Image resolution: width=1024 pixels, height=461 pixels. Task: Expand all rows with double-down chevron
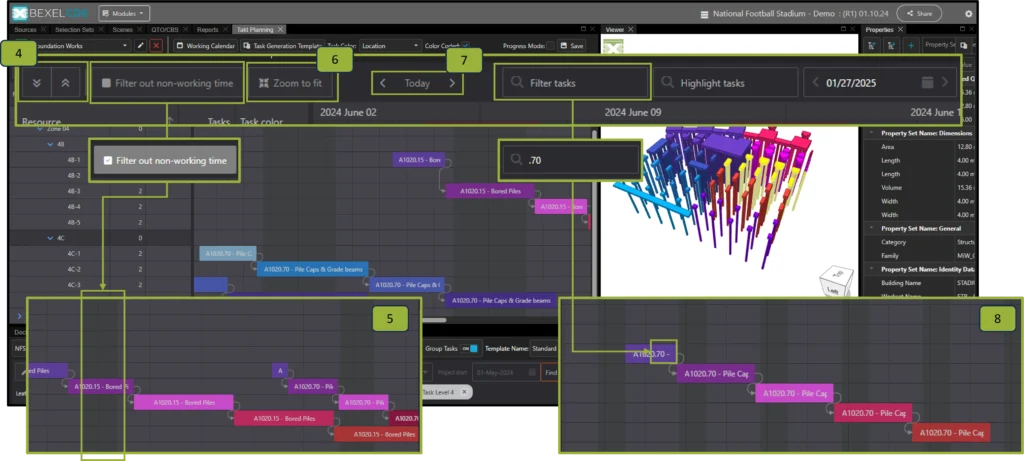(37, 84)
